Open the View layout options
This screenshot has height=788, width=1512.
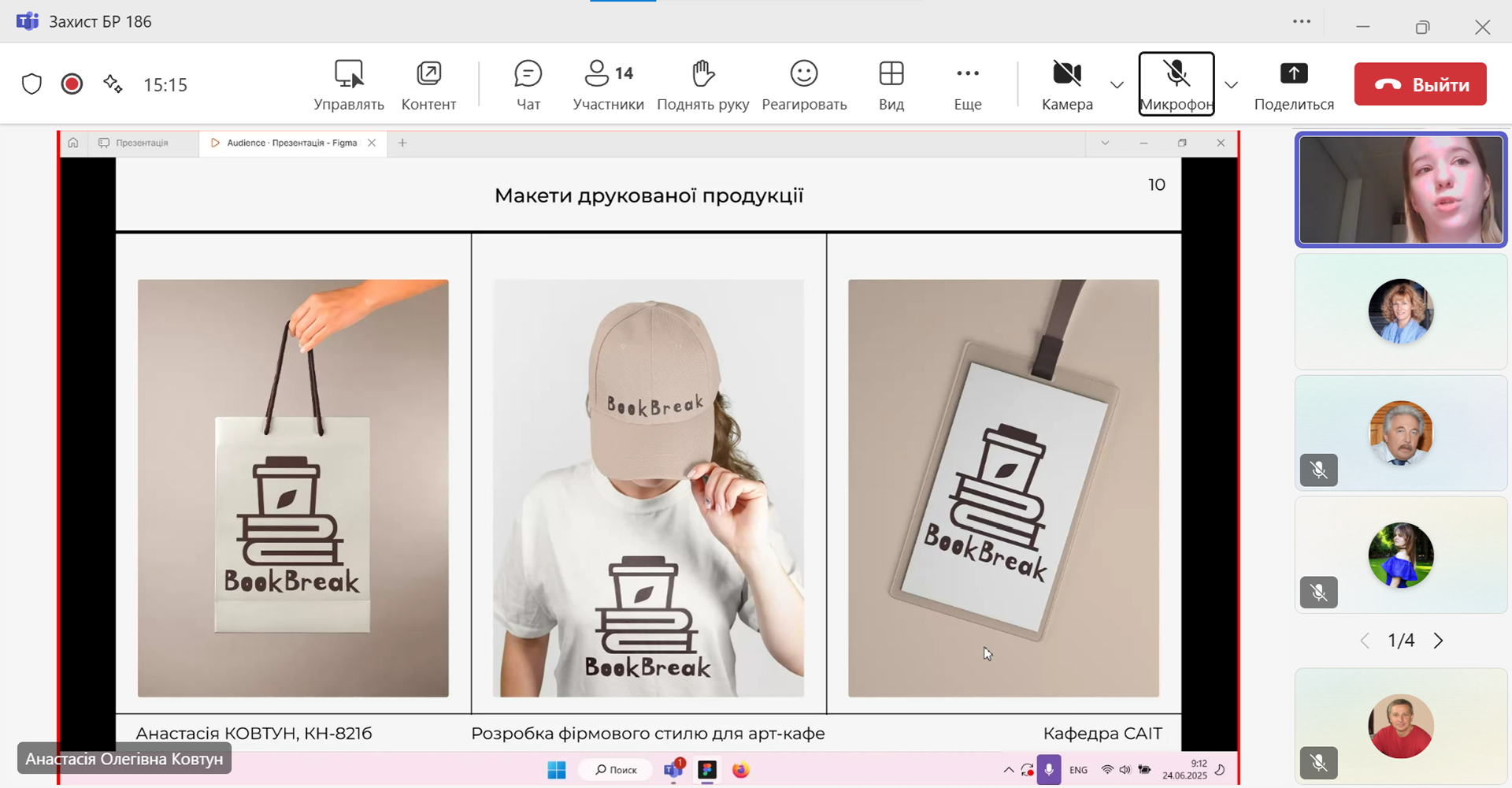point(891,84)
